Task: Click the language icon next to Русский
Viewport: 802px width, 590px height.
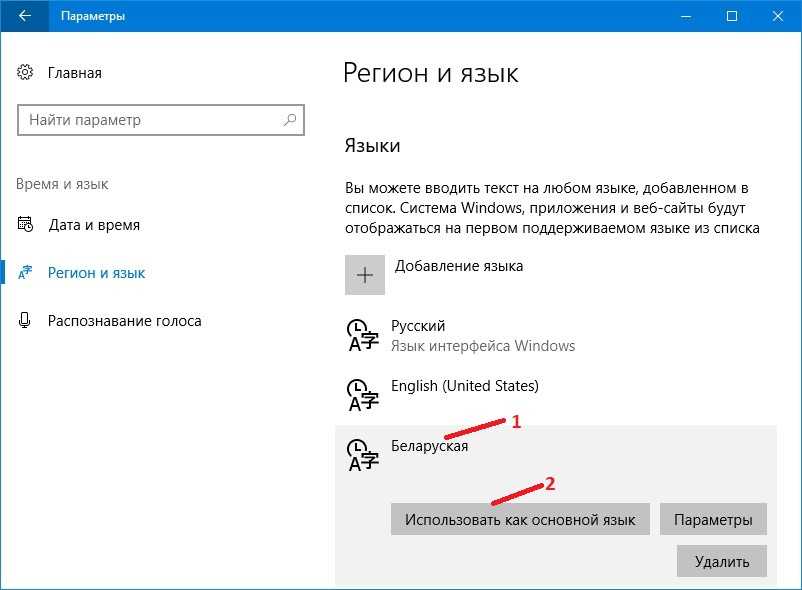Action: click(x=363, y=335)
